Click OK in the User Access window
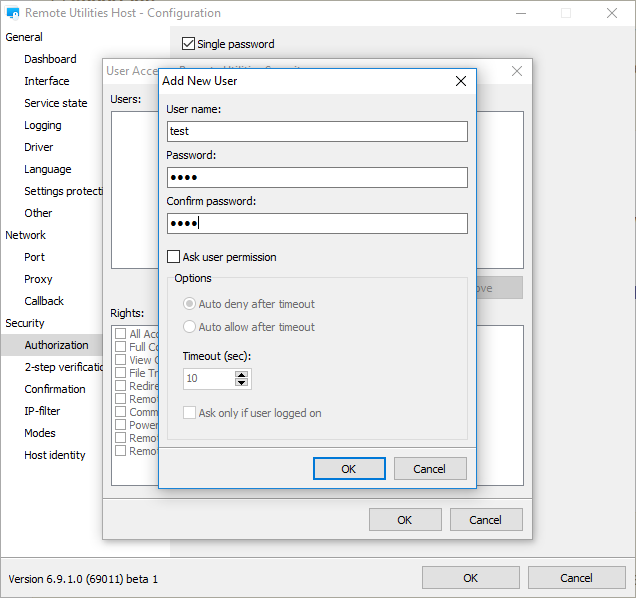 tap(405, 520)
